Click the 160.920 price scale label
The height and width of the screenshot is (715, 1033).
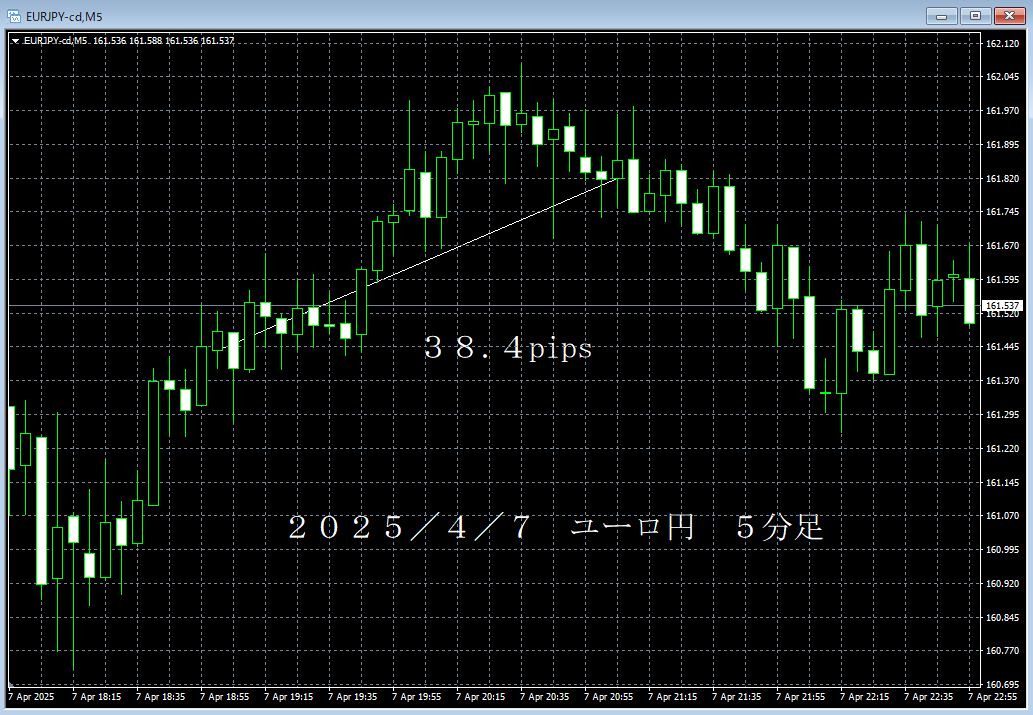(x=1002, y=583)
